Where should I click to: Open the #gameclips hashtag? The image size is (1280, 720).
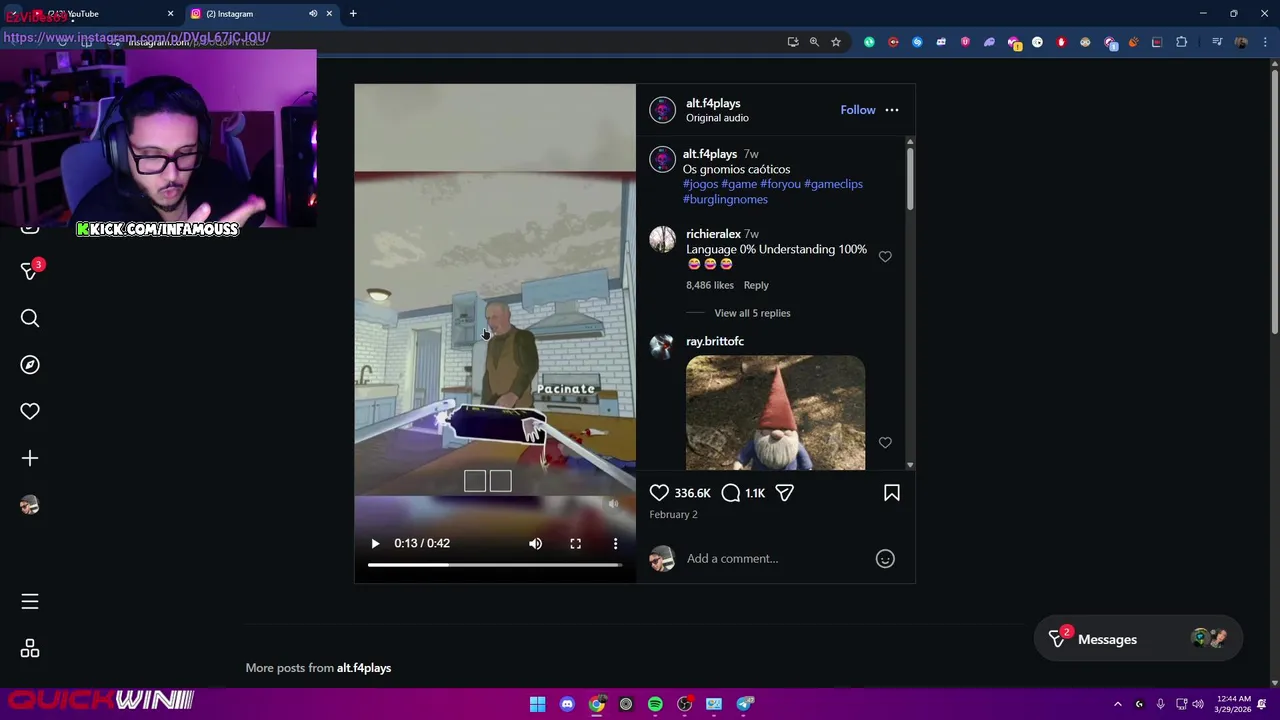pos(833,184)
